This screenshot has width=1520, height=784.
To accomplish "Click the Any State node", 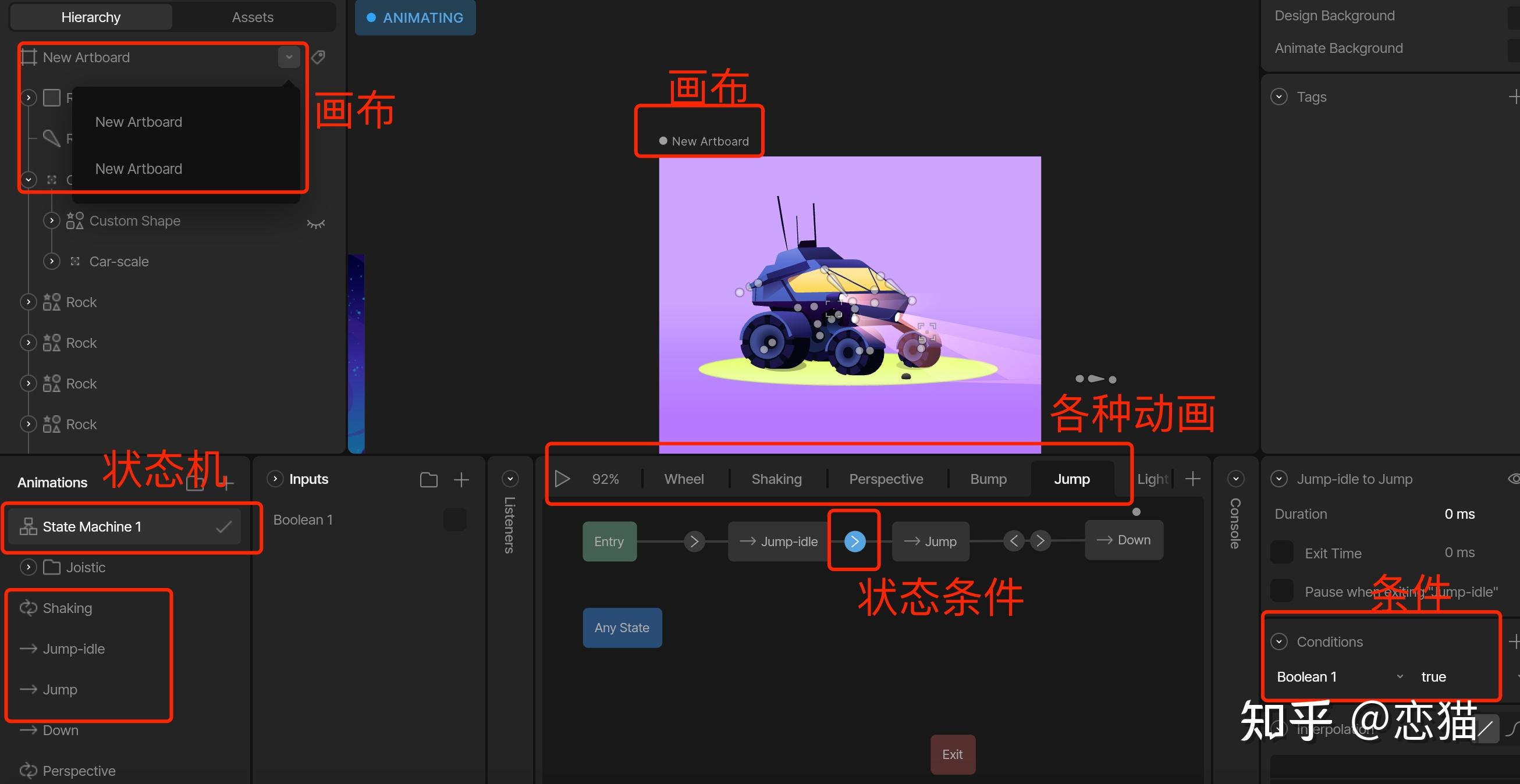I will (x=622, y=628).
